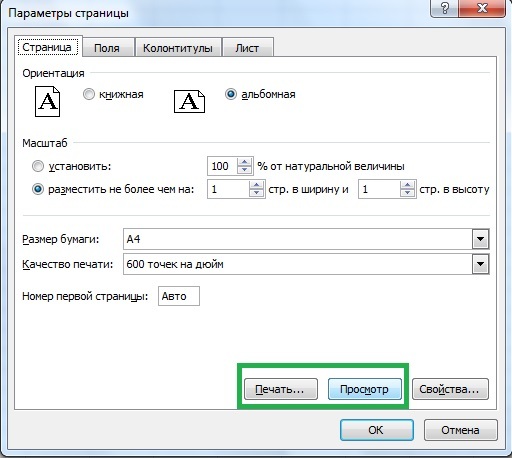Increase pages wide with up arrow

(x=256, y=185)
